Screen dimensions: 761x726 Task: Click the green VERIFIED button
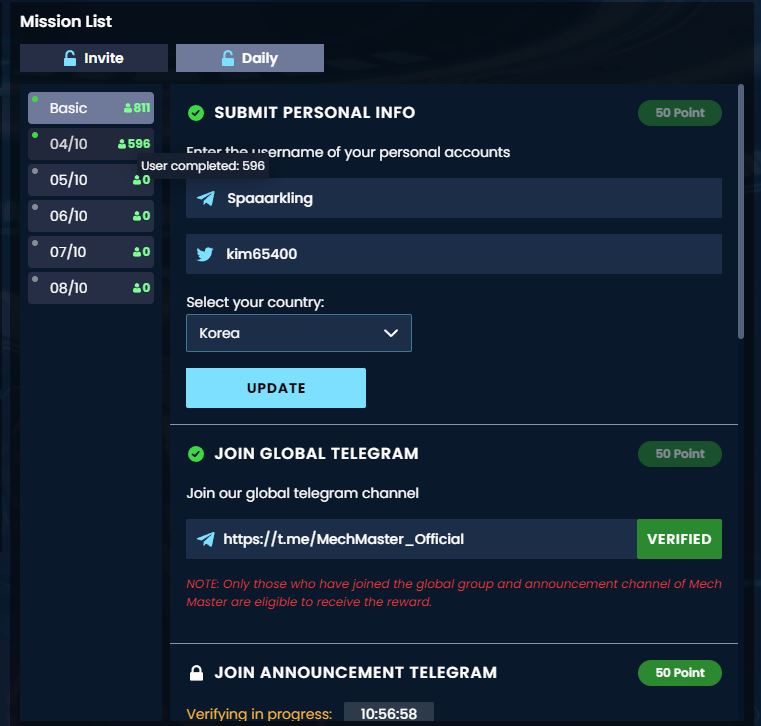pyautogui.click(x=679, y=539)
